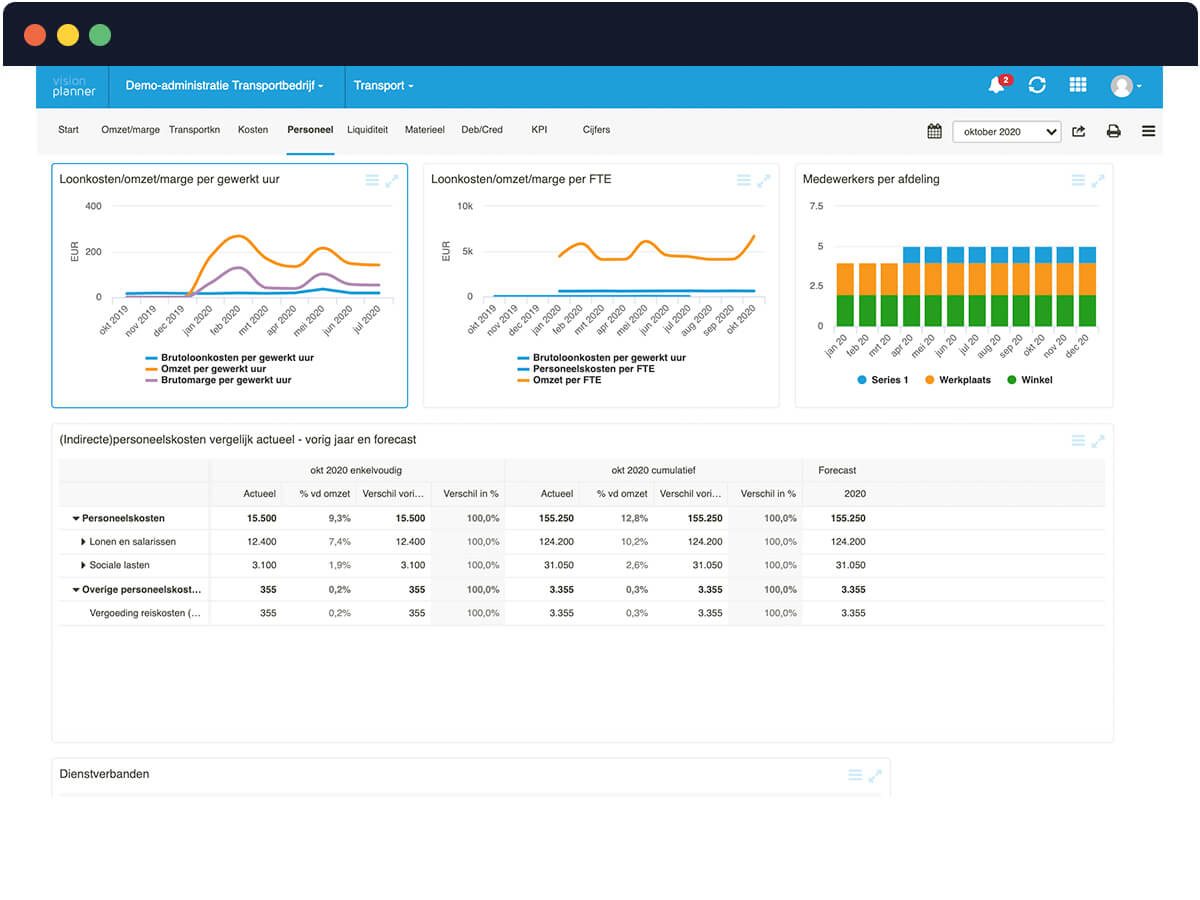Expand Loonkosten per gewerkt uur chart fullscreen

[x=392, y=181]
